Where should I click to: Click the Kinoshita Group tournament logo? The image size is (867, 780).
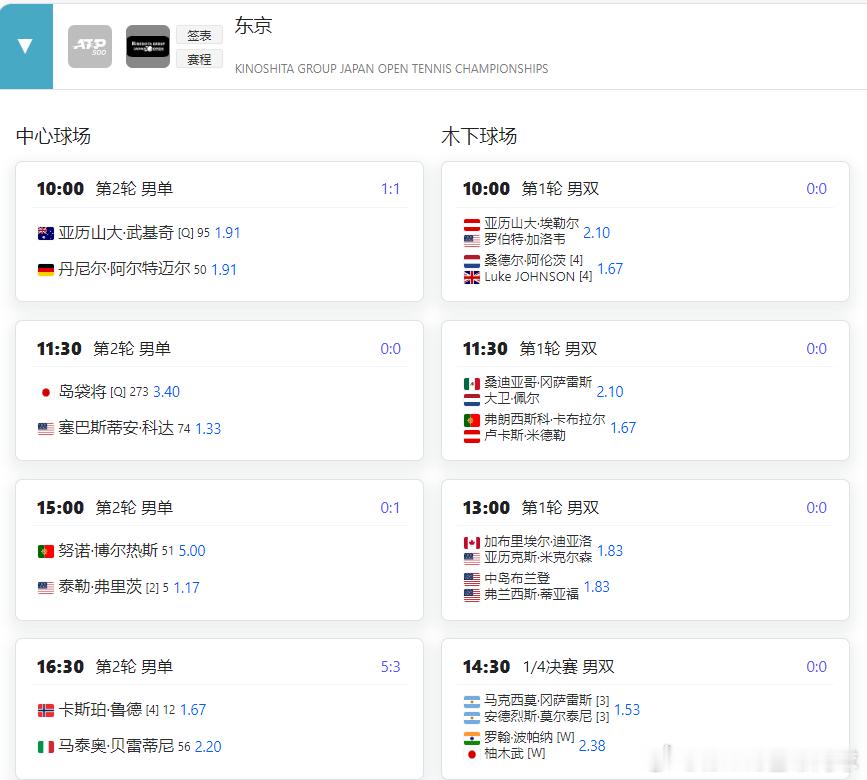pyautogui.click(x=148, y=46)
